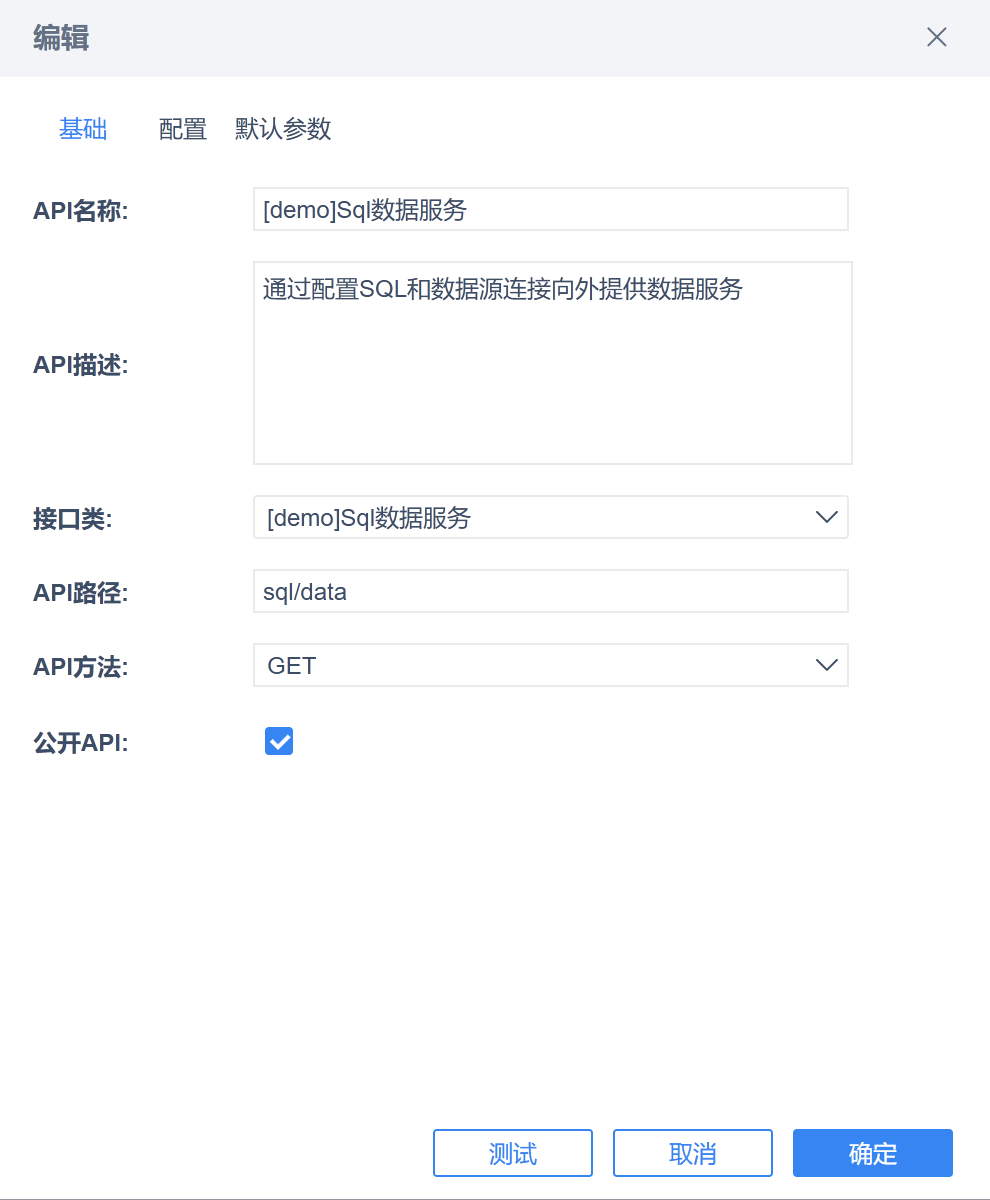Click the API路径 field containing sql/data
Screen dimensions: 990x1200
pos(551,591)
